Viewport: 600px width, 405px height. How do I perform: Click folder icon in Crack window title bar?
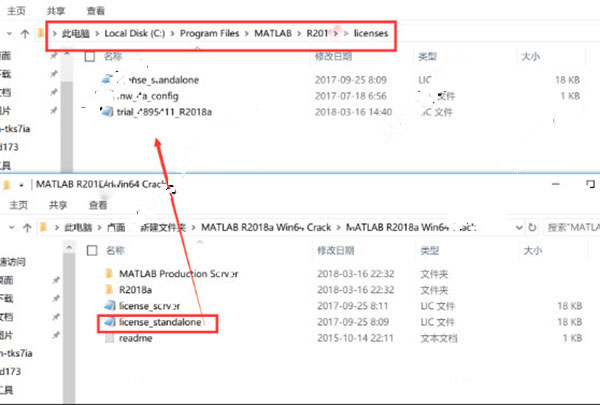(6, 185)
